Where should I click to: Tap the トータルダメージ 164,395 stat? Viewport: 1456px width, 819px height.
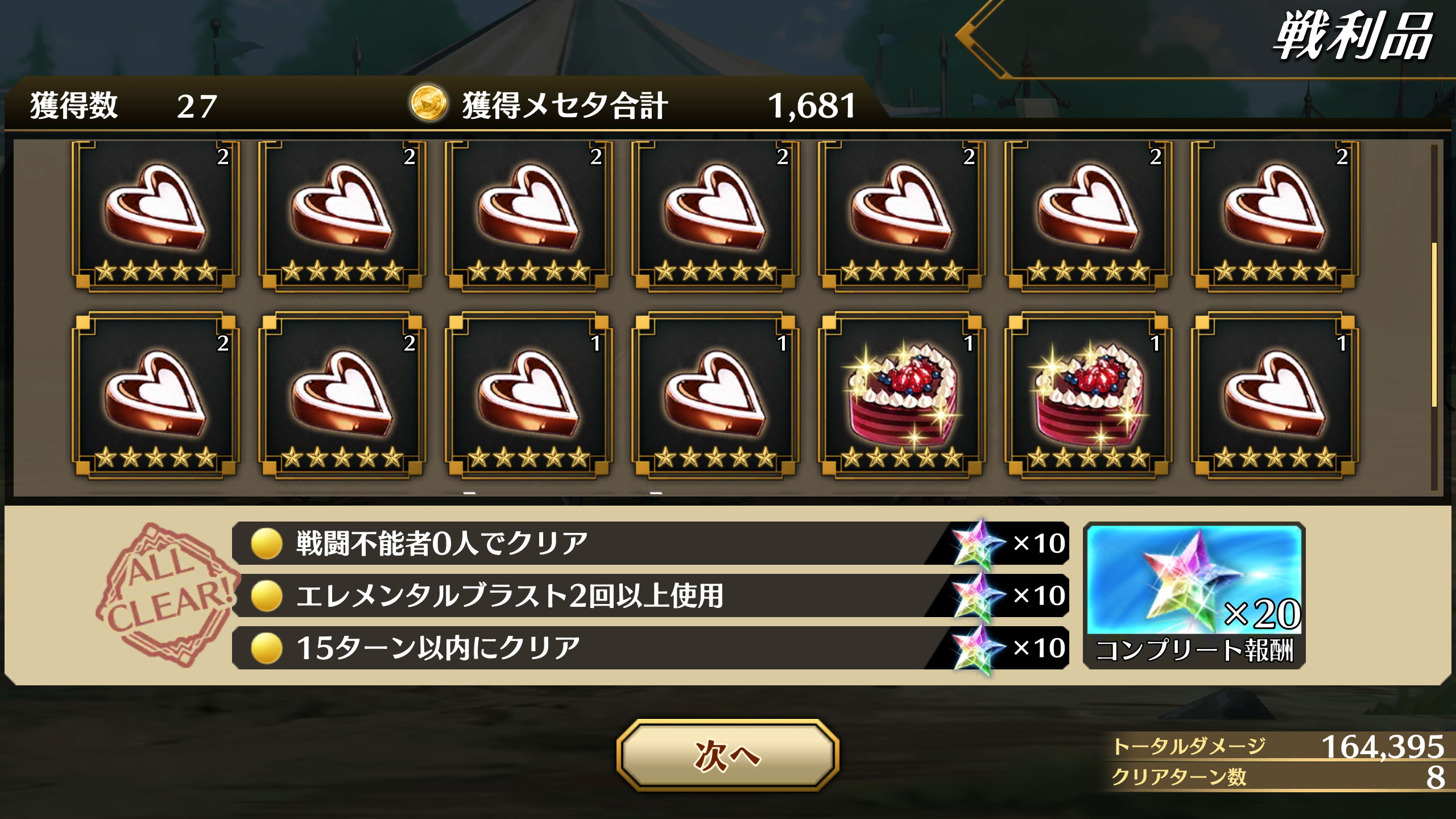pyautogui.click(x=1277, y=746)
